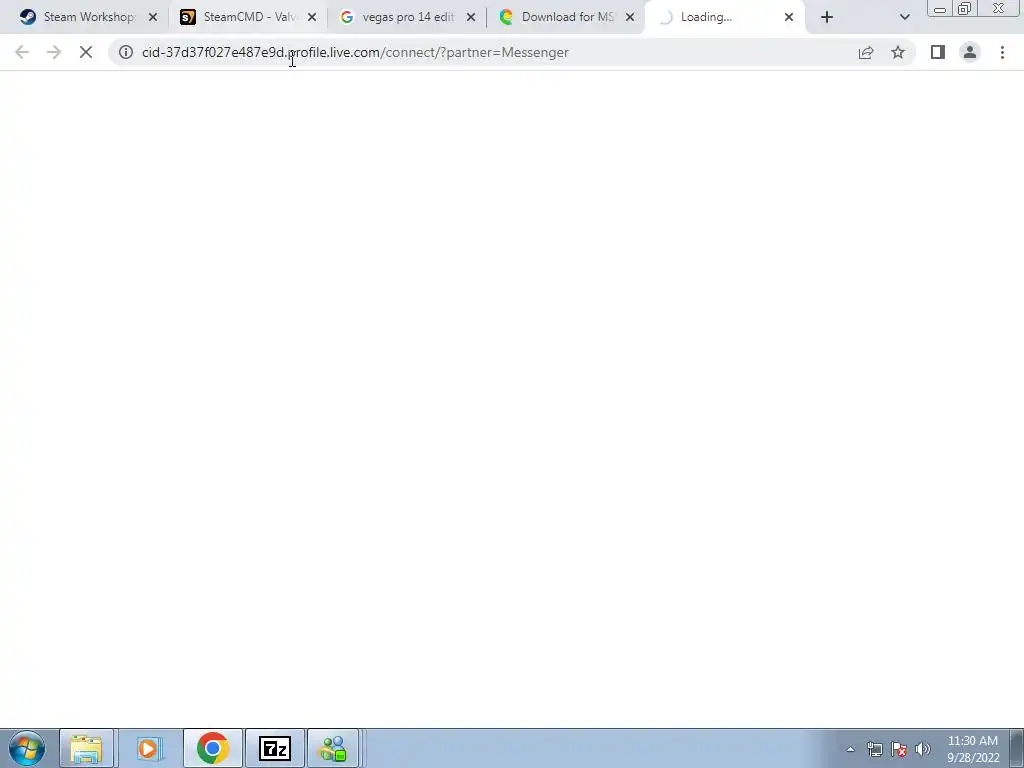This screenshot has height=768, width=1024.
Task: Open Chrome side panel
Action: coord(938,52)
